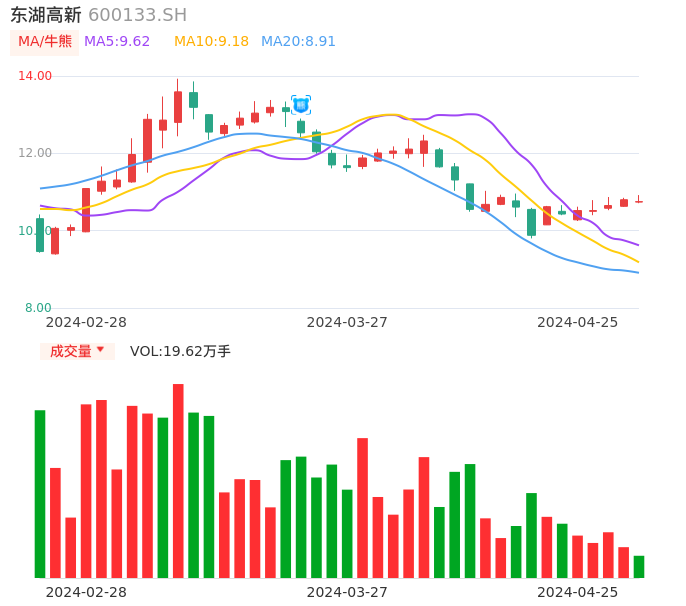Click the first green volume bar on left
Image resolution: width=686 pixels, height=606 pixels.
pyautogui.click(x=40, y=493)
